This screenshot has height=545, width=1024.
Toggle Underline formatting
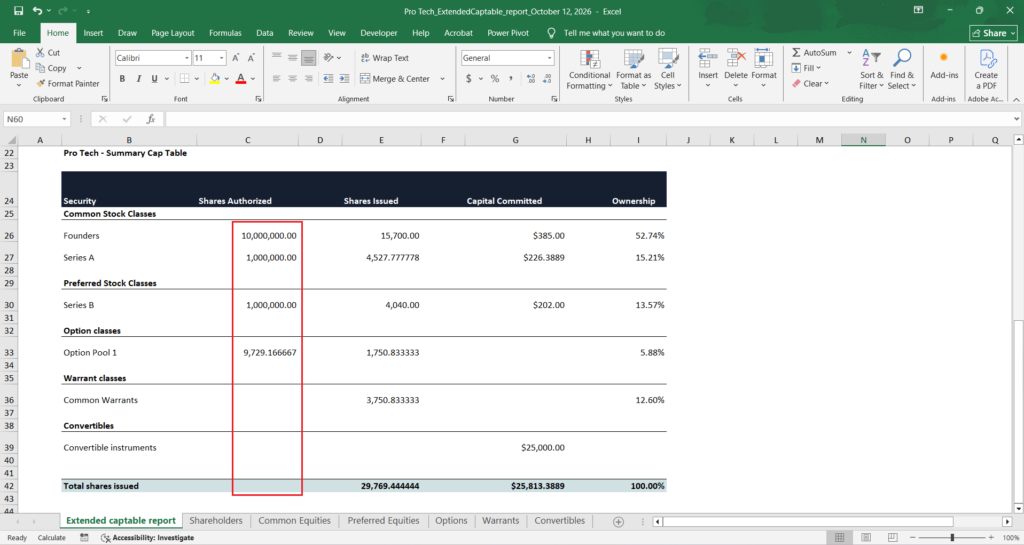click(154, 78)
